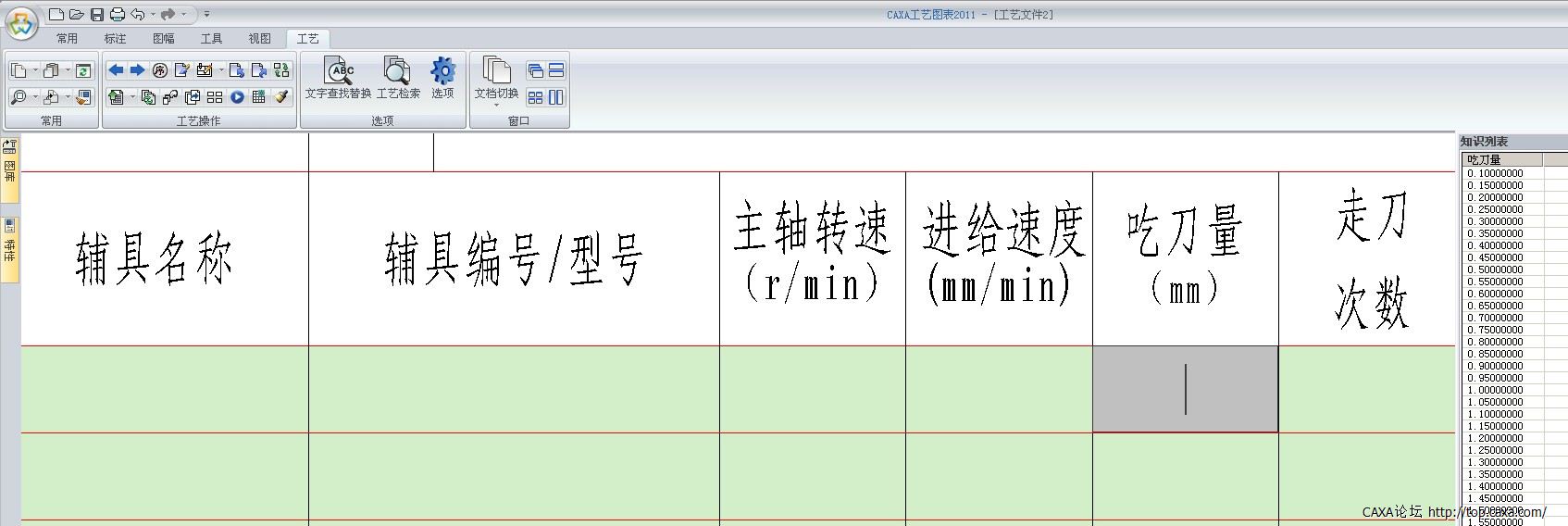This screenshot has height=526, width=1568.
Task: Tile windows vertically with two-column icon
Action: pyautogui.click(x=556, y=97)
